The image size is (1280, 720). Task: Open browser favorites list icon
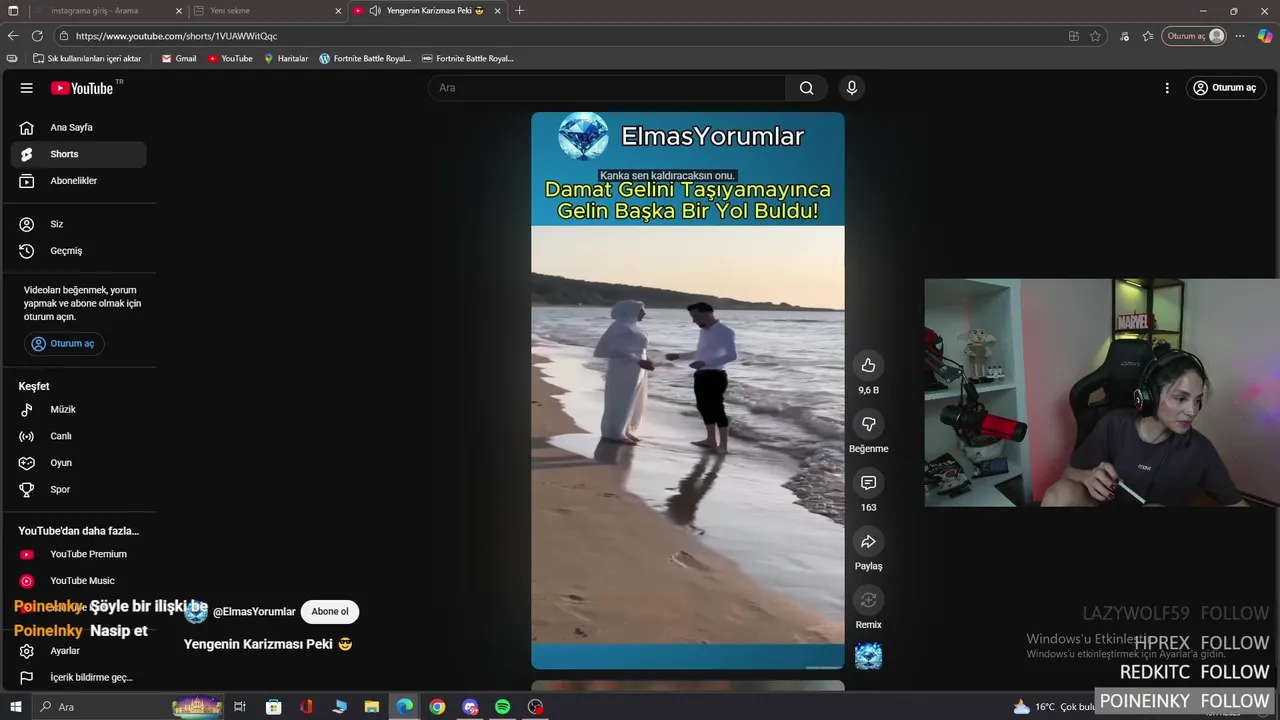[1148, 36]
